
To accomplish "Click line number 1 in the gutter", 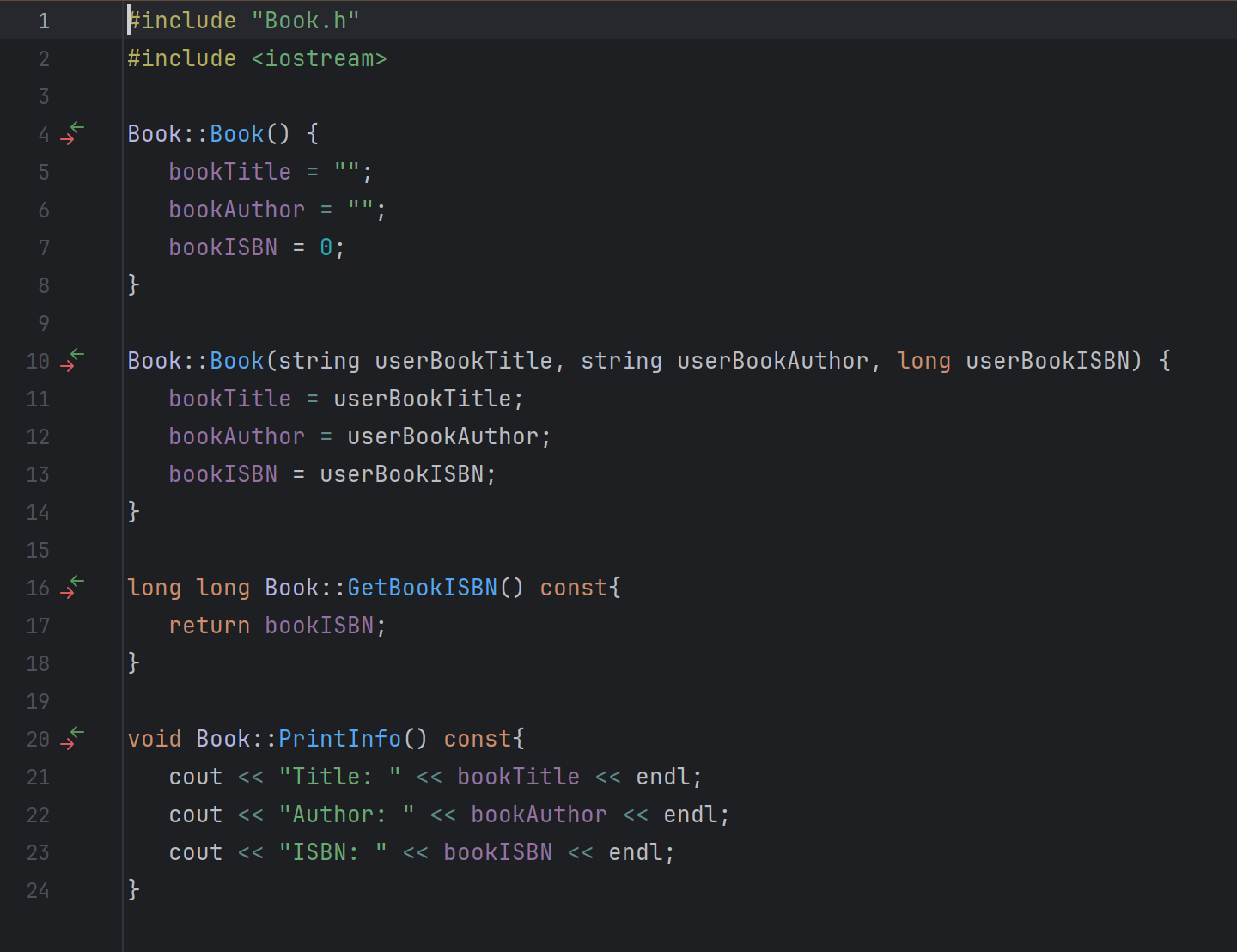I will click(44, 20).
